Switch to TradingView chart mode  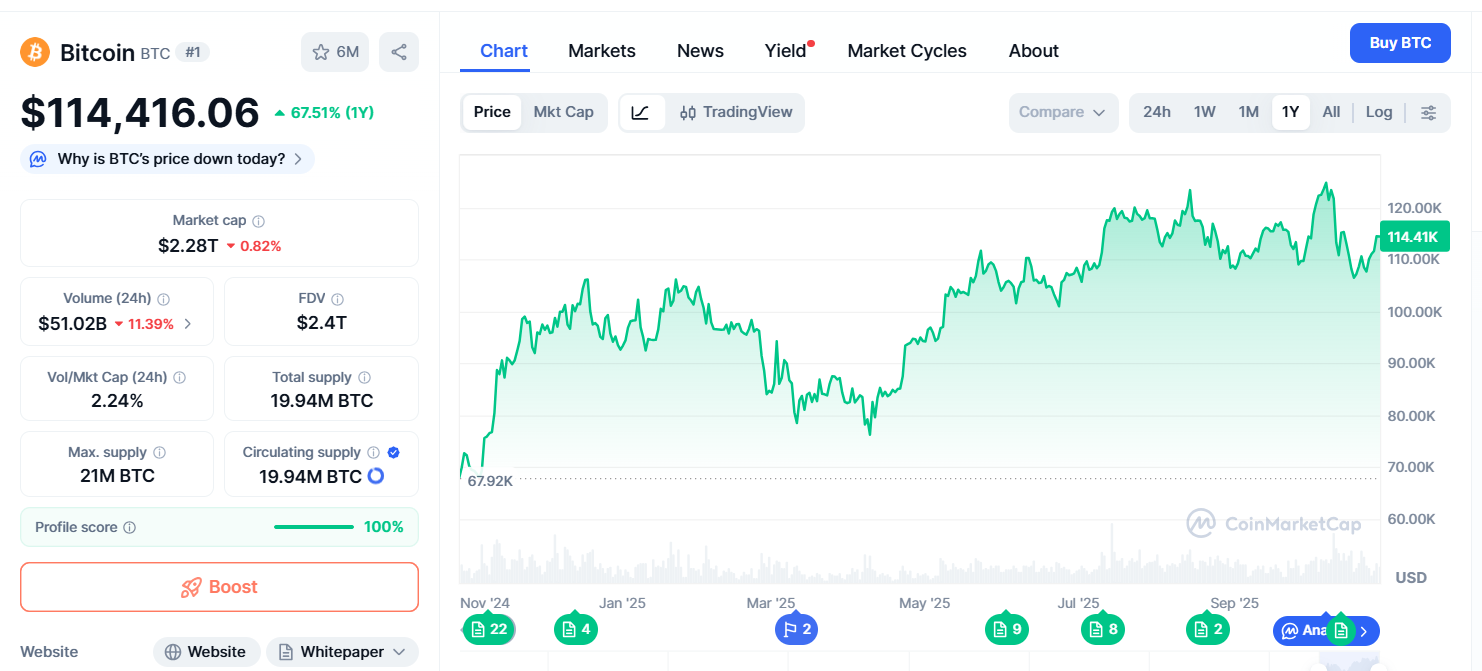tap(735, 112)
